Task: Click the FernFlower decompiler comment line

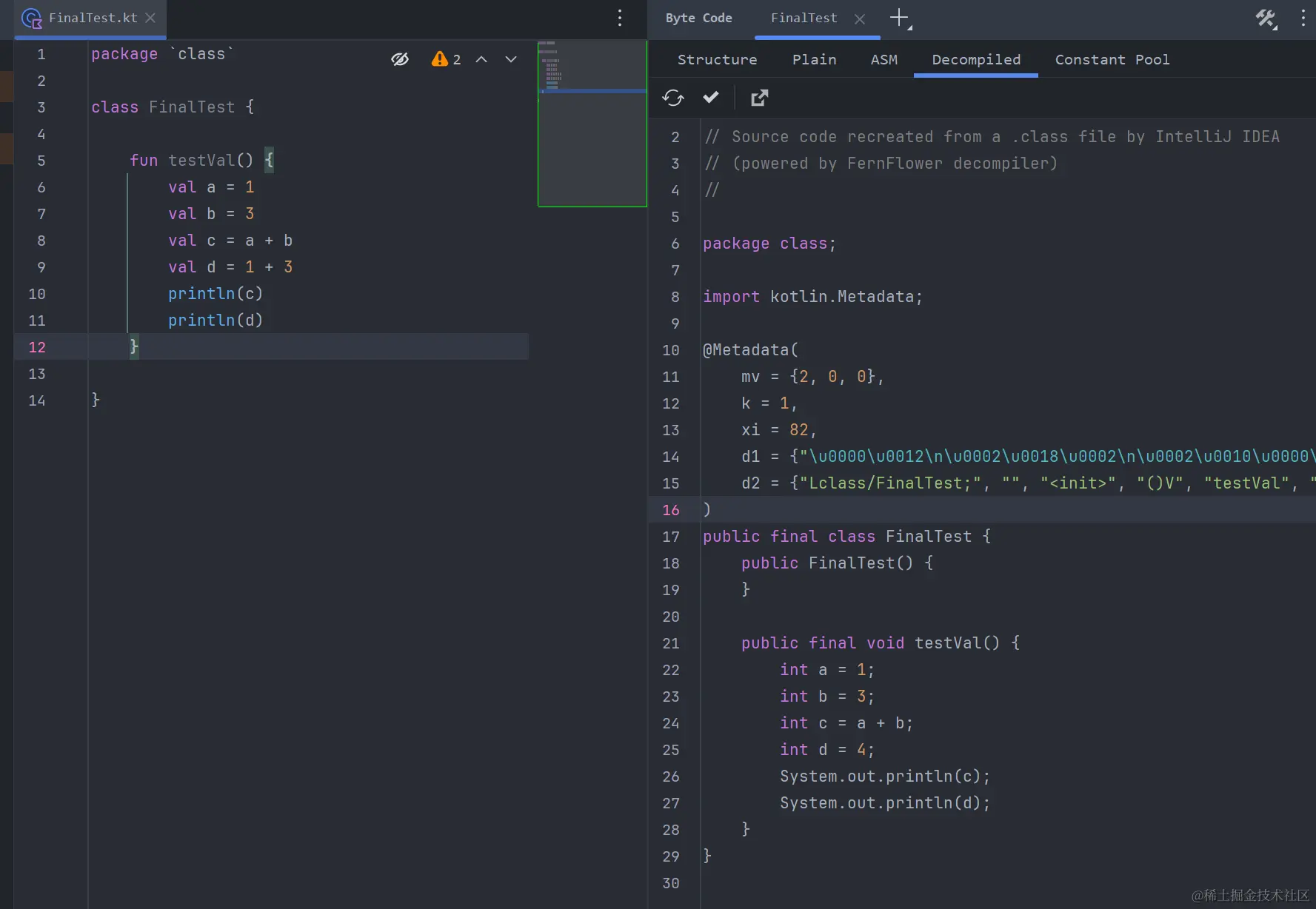Action: 881,164
